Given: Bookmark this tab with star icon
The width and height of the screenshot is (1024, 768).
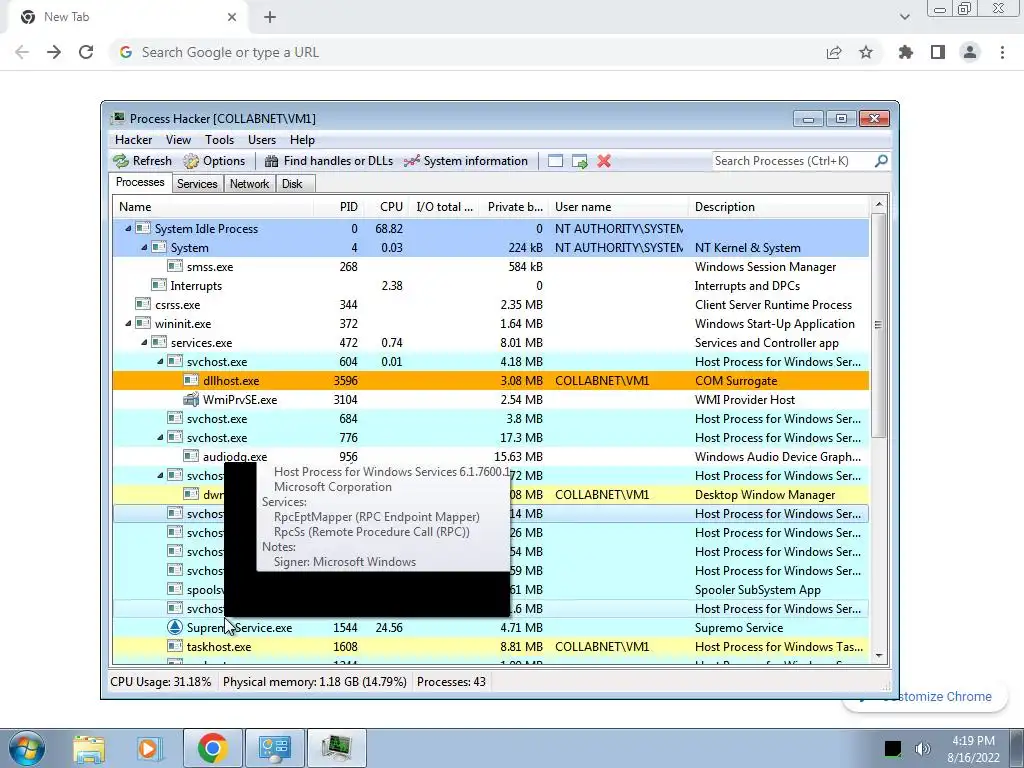Looking at the screenshot, I should pos(866,52).
